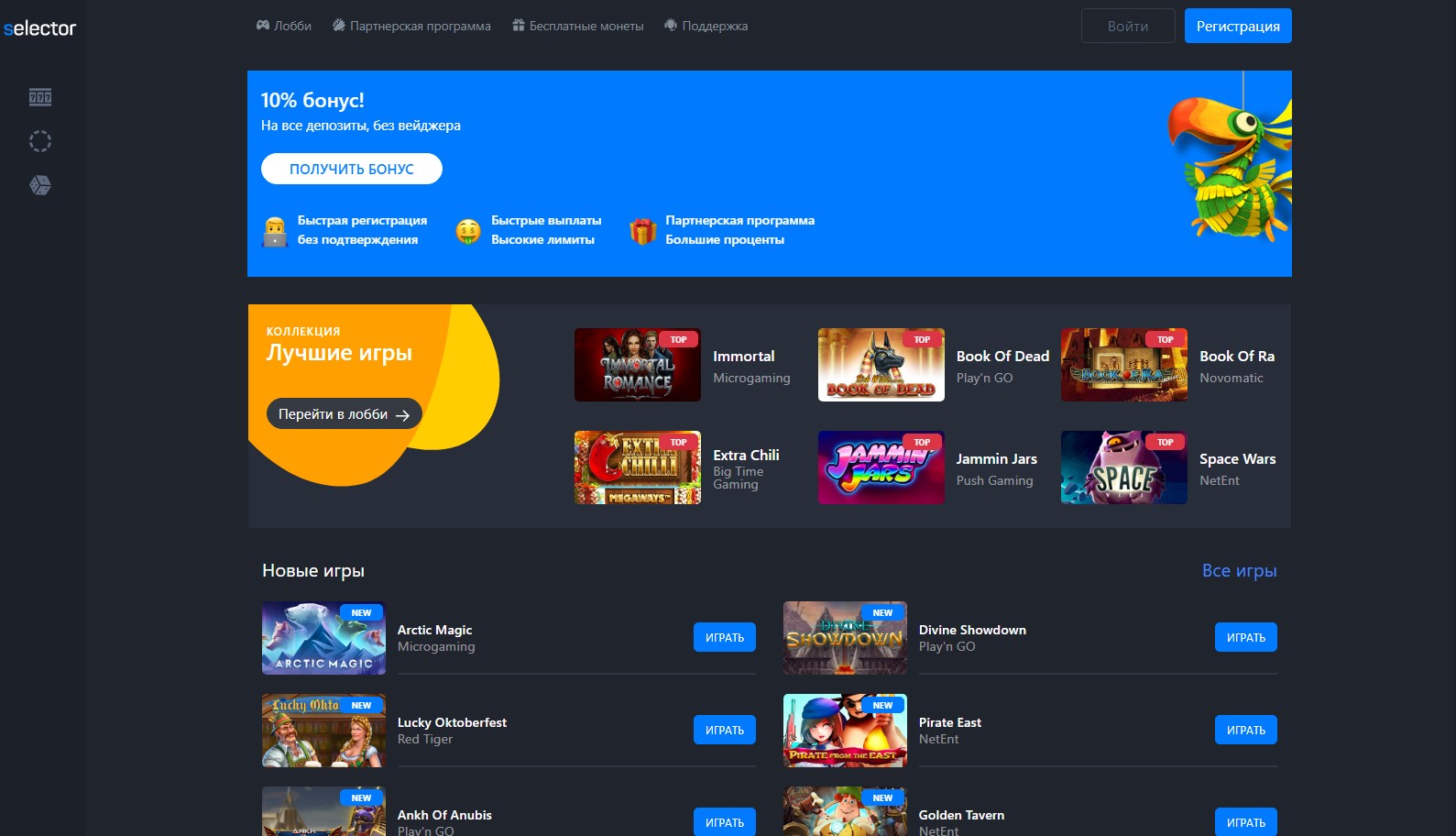Click the gift icon beside Бесплатные монеты

pyautogui.click(x=519, y=26)
